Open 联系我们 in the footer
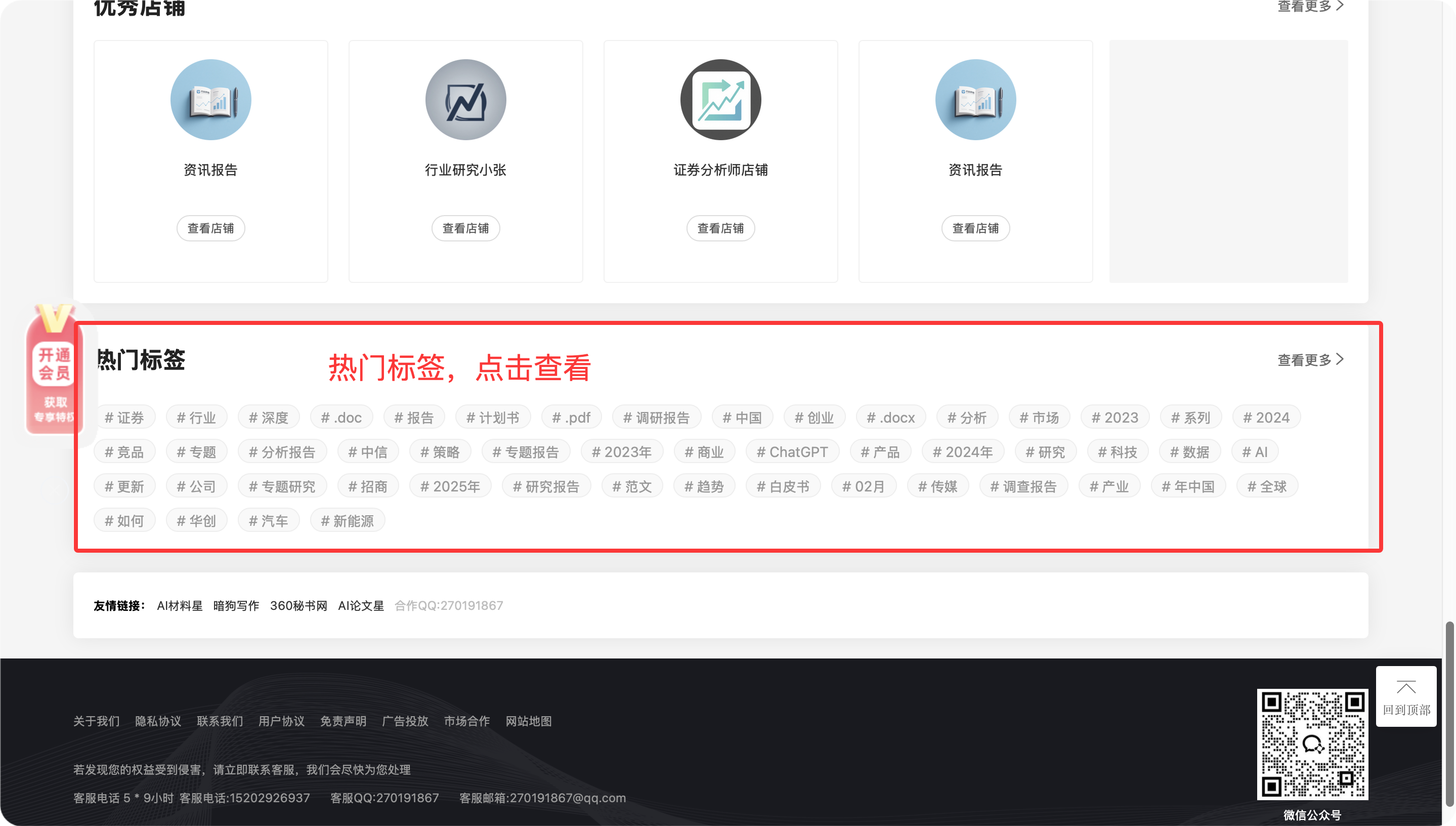The height and width of the screenshot is (826, 1456). pyautogui.click(x=220, y=721)
